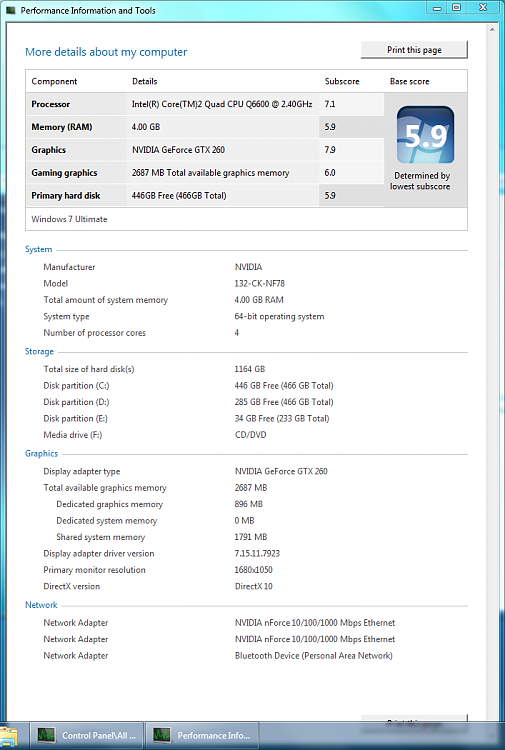Viewport: 505px width, 750px height.
Task: Click the Component column header
Action: coord(54,81)
